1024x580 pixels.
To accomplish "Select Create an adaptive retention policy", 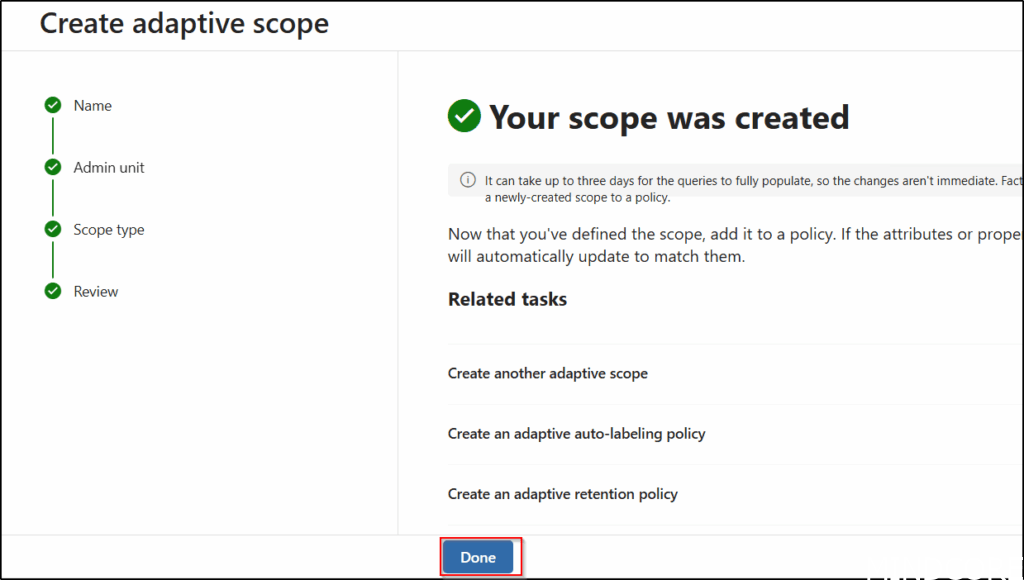I will pos(562,494).
